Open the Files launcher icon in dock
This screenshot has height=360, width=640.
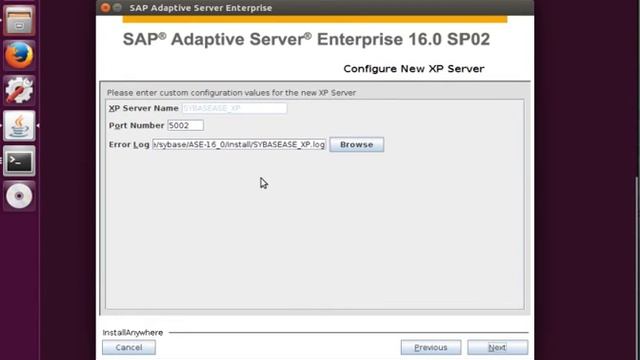click(19, 20)
